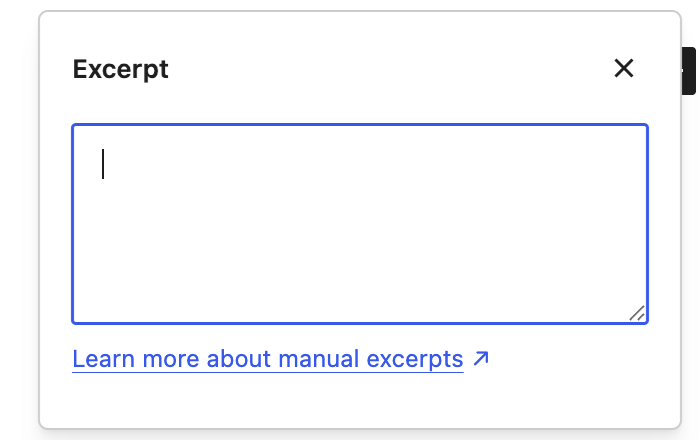Select the diagonal grip in textarea corner
Screen dimensions: 700x440
(x=637, y=313)
